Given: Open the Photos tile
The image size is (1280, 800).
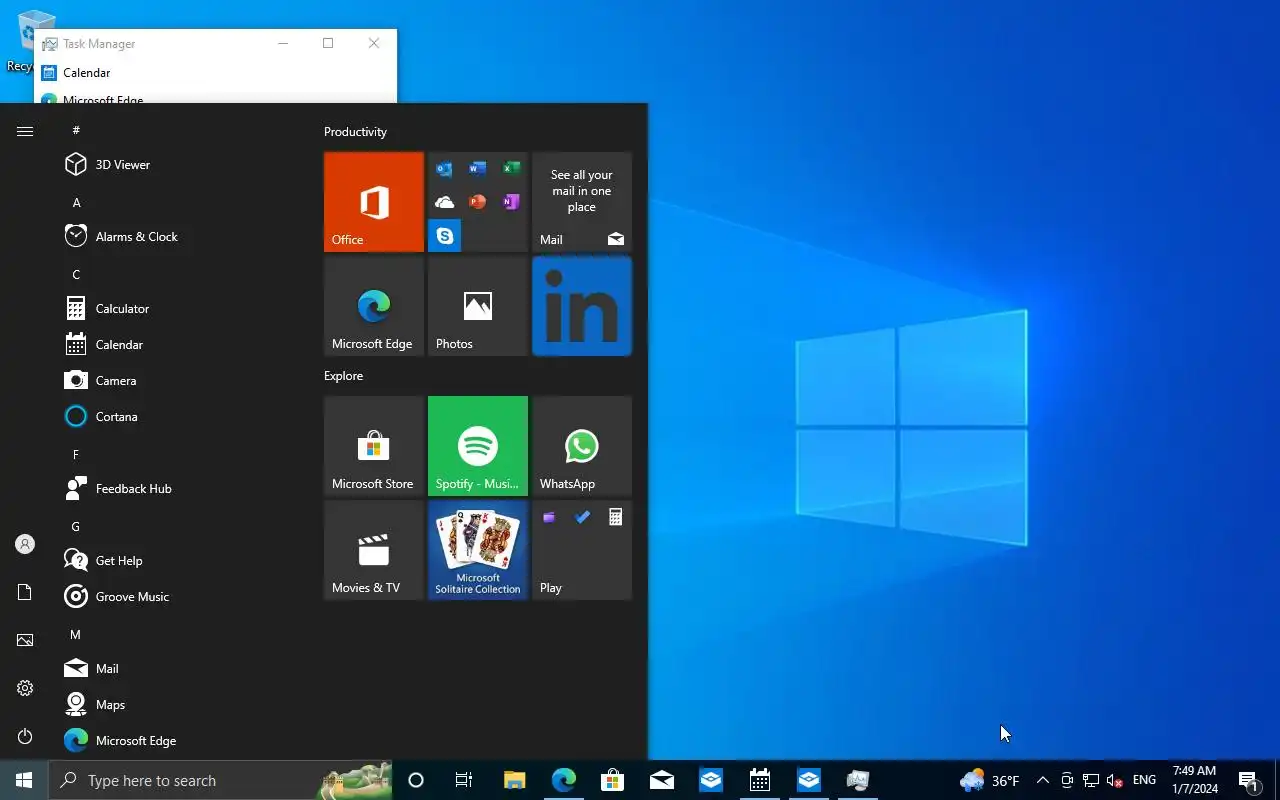Looking at the screenshot, I should click(x=478, y=306).
